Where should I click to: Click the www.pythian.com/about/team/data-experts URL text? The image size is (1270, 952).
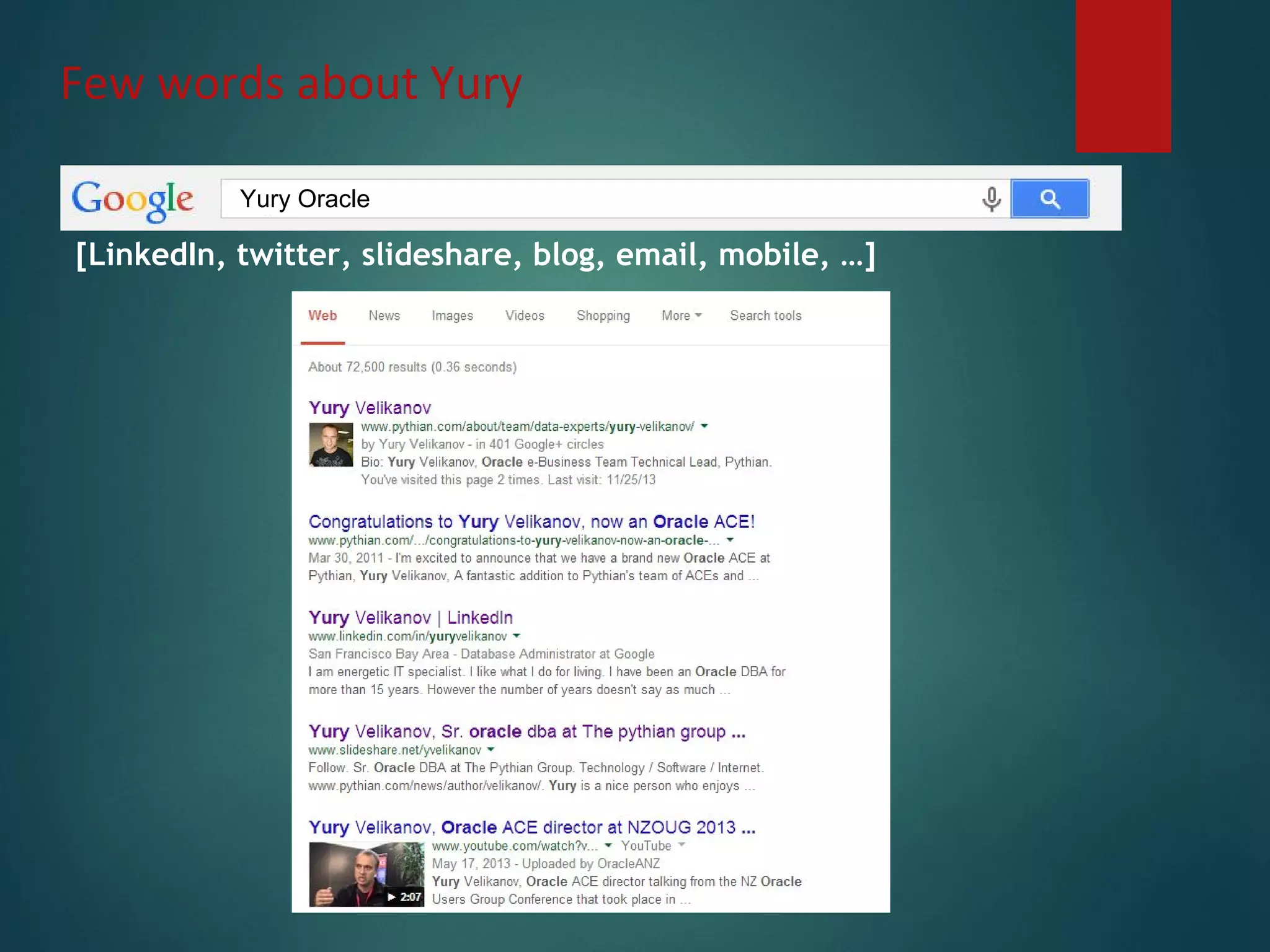coord(528,426)
